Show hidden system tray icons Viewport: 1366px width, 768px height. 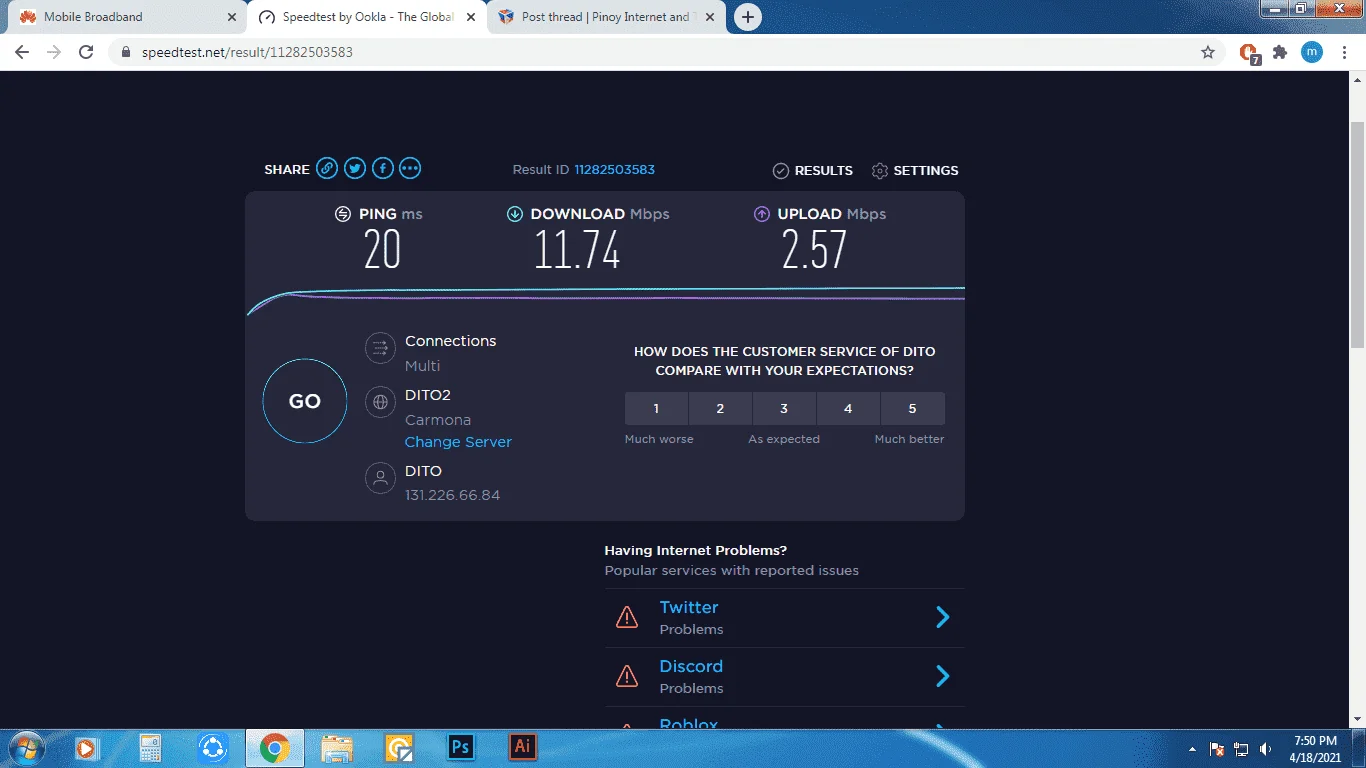click(1192, 749)
